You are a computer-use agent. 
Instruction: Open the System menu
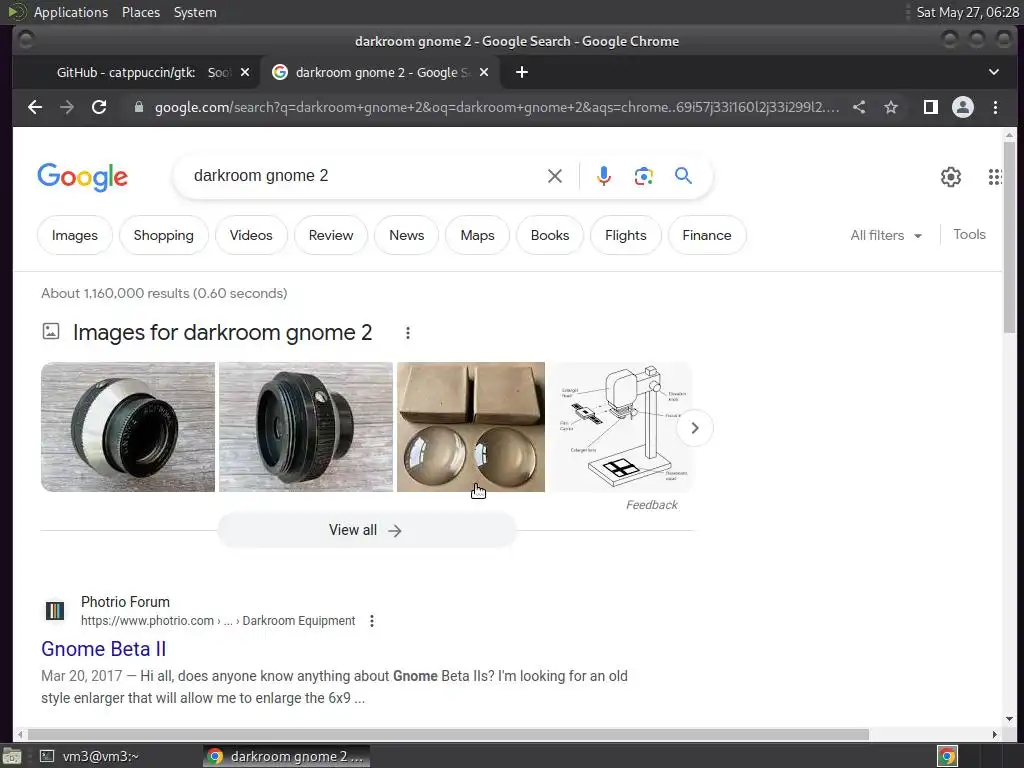click(x=195, y=12)
